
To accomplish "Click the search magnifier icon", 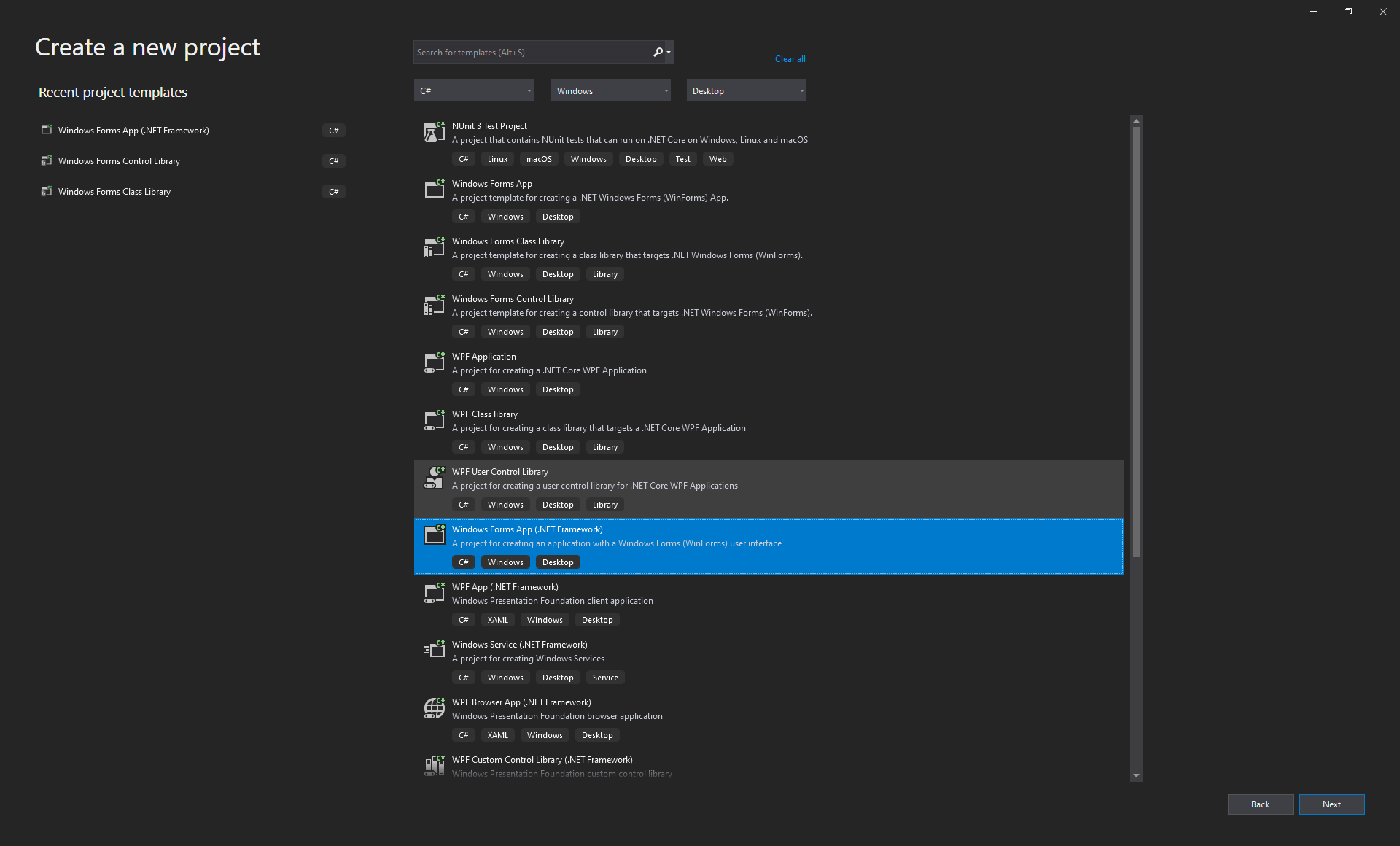I will pyautogui.click(x=657, y=52).
